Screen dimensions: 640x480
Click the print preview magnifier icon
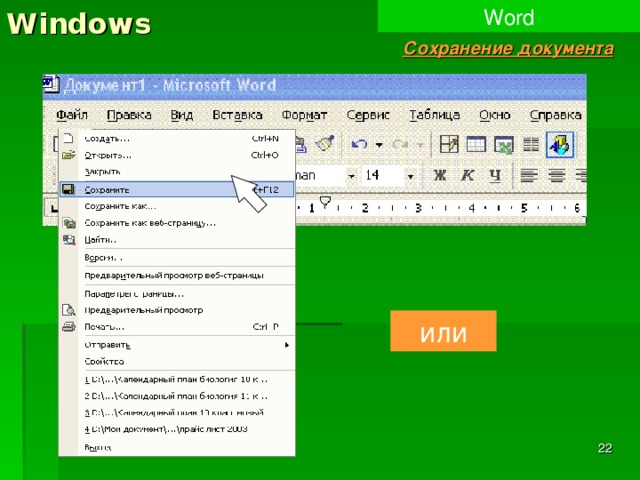tap(69, 310)
